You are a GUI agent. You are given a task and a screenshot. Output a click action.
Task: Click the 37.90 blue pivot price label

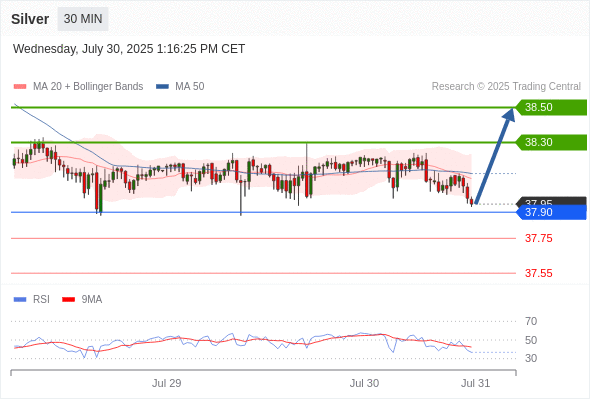point(551,212)
